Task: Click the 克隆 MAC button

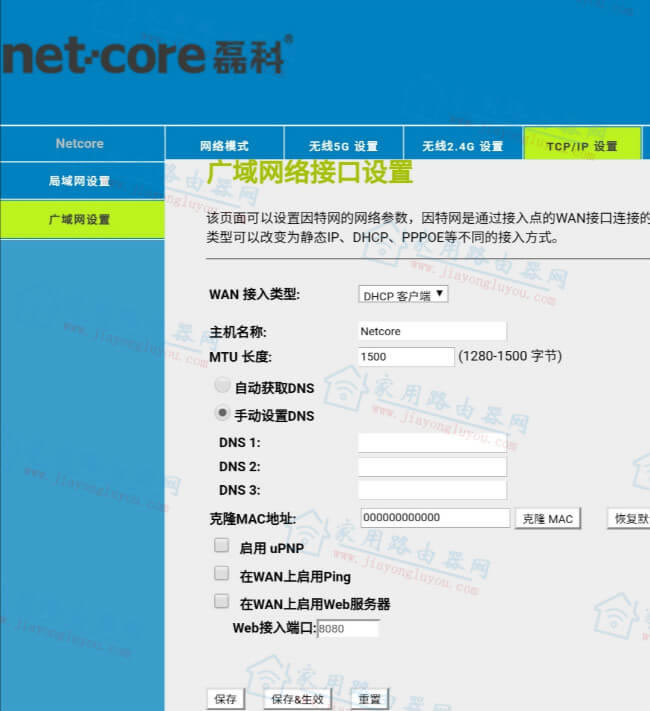Action: click(548, 519)
